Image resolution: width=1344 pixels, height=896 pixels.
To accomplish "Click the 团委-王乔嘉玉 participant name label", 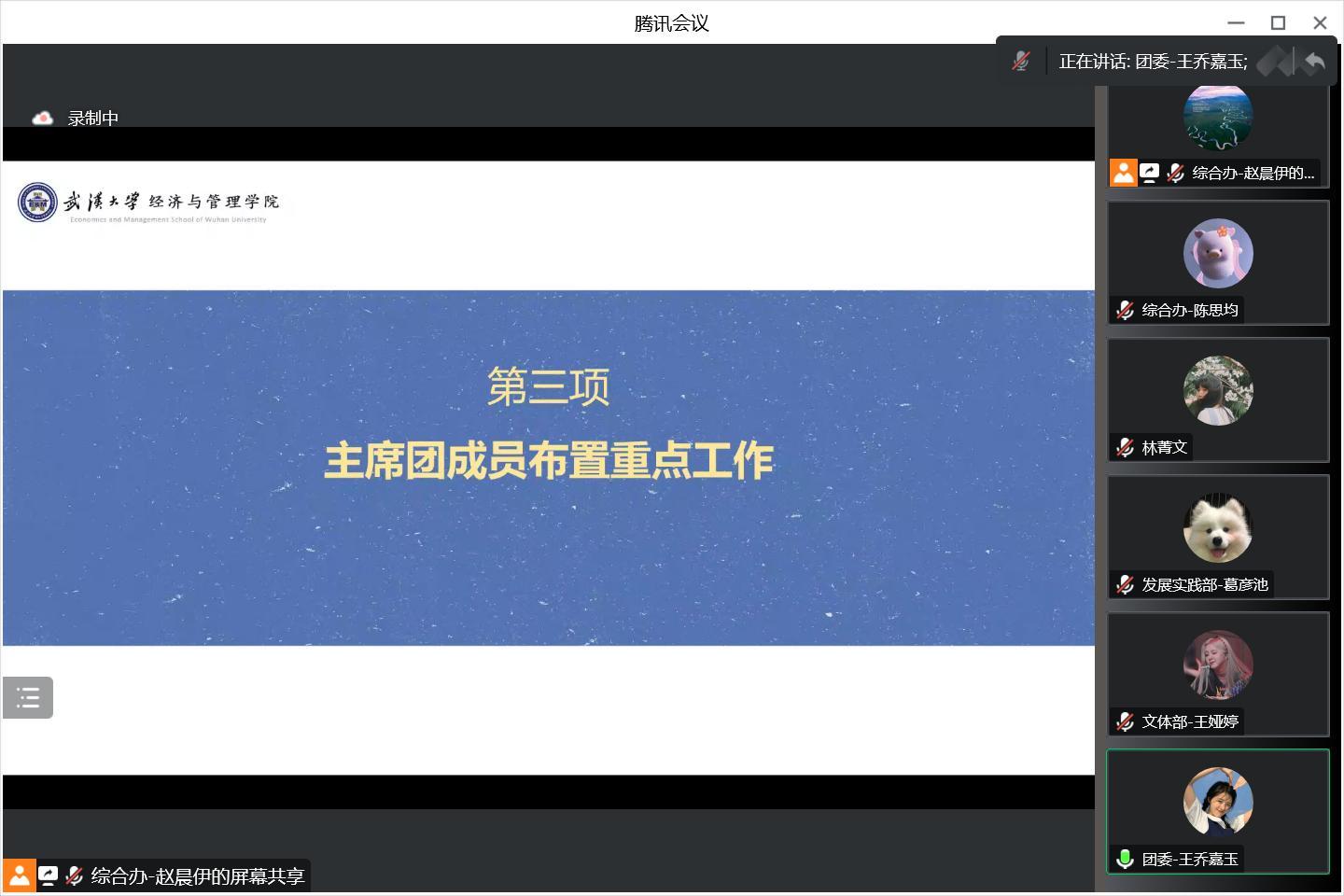I will (x=1190, y=859).
